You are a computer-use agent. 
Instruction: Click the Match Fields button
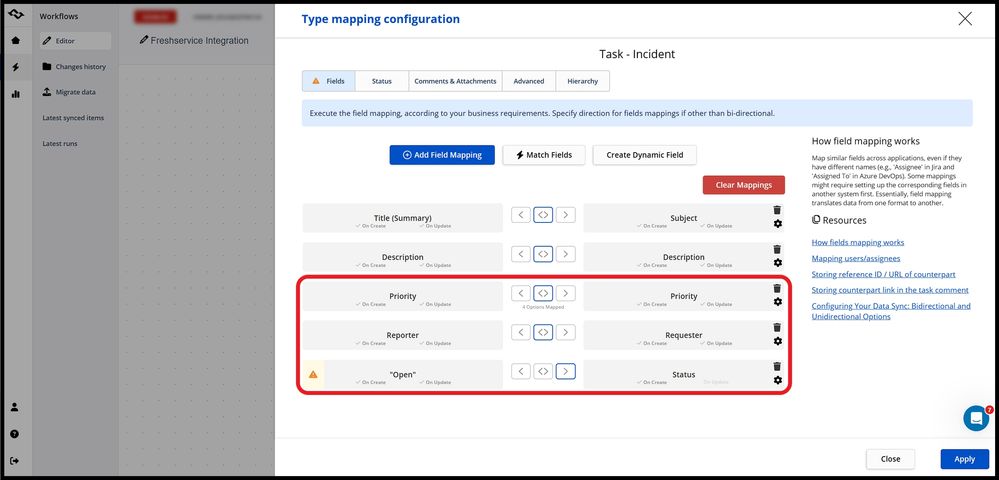point(543,155)
